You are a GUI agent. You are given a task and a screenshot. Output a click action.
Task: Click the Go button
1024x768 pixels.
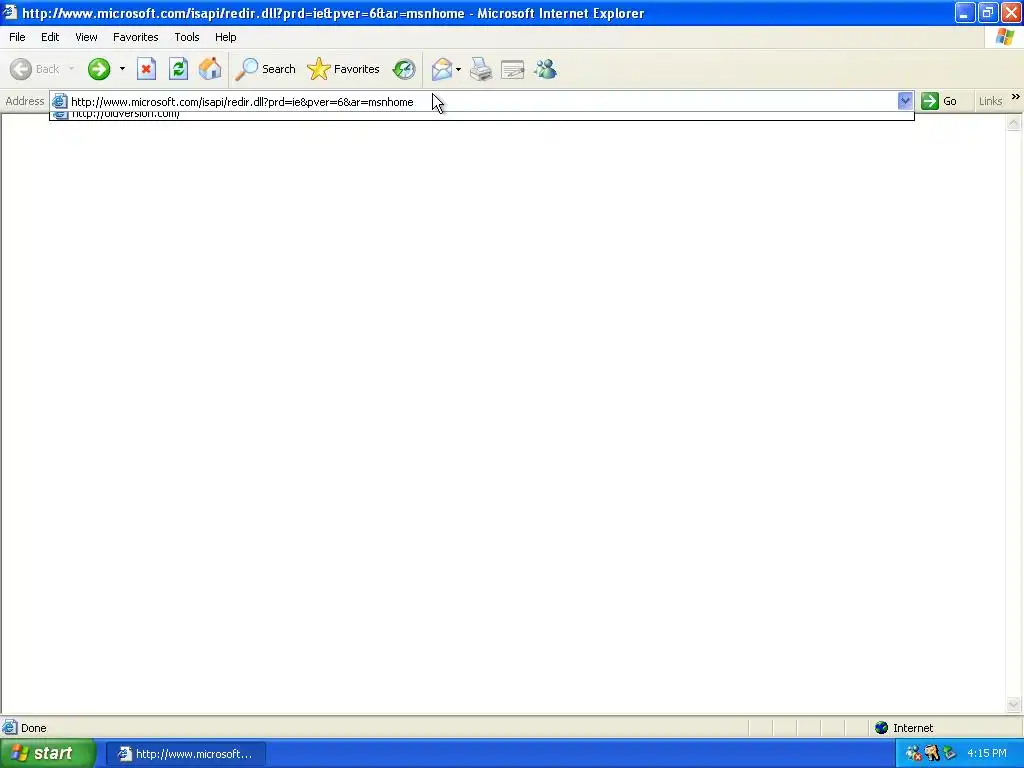[x=939, y=101]
